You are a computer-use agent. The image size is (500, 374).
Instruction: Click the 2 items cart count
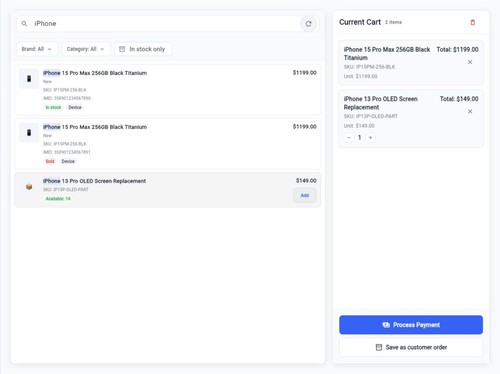(393, 22)
